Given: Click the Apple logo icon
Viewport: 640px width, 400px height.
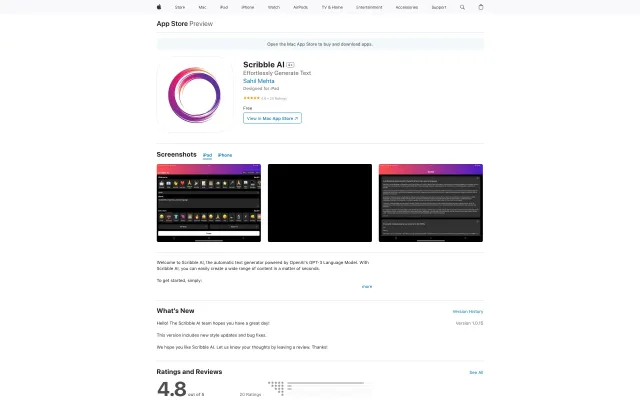Looking at the screenshot, I should [159, 6].
